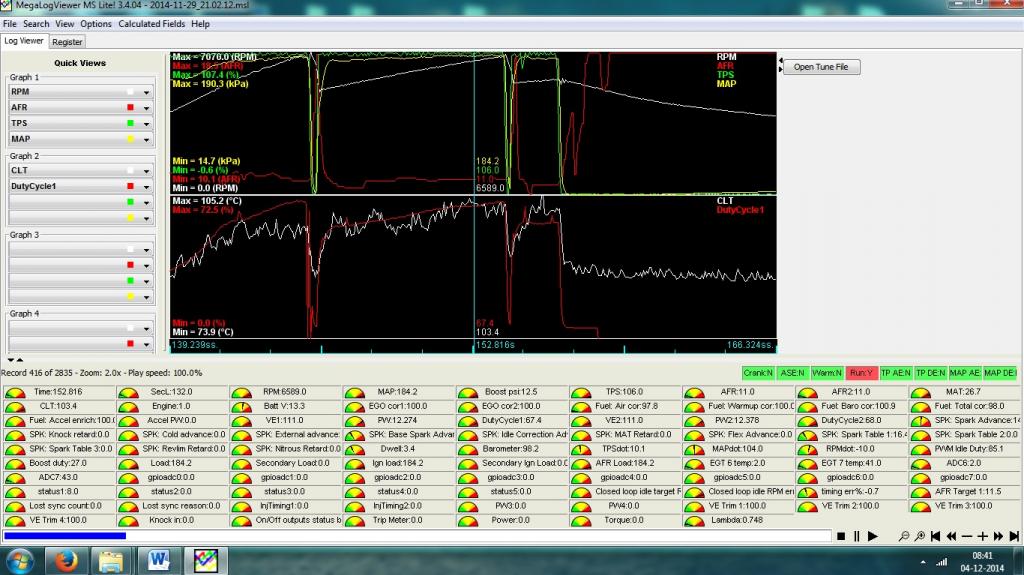Open the RPM field dropdown in Graph 1
This screenshot has width=1024, height=575.
coord(147,92)
